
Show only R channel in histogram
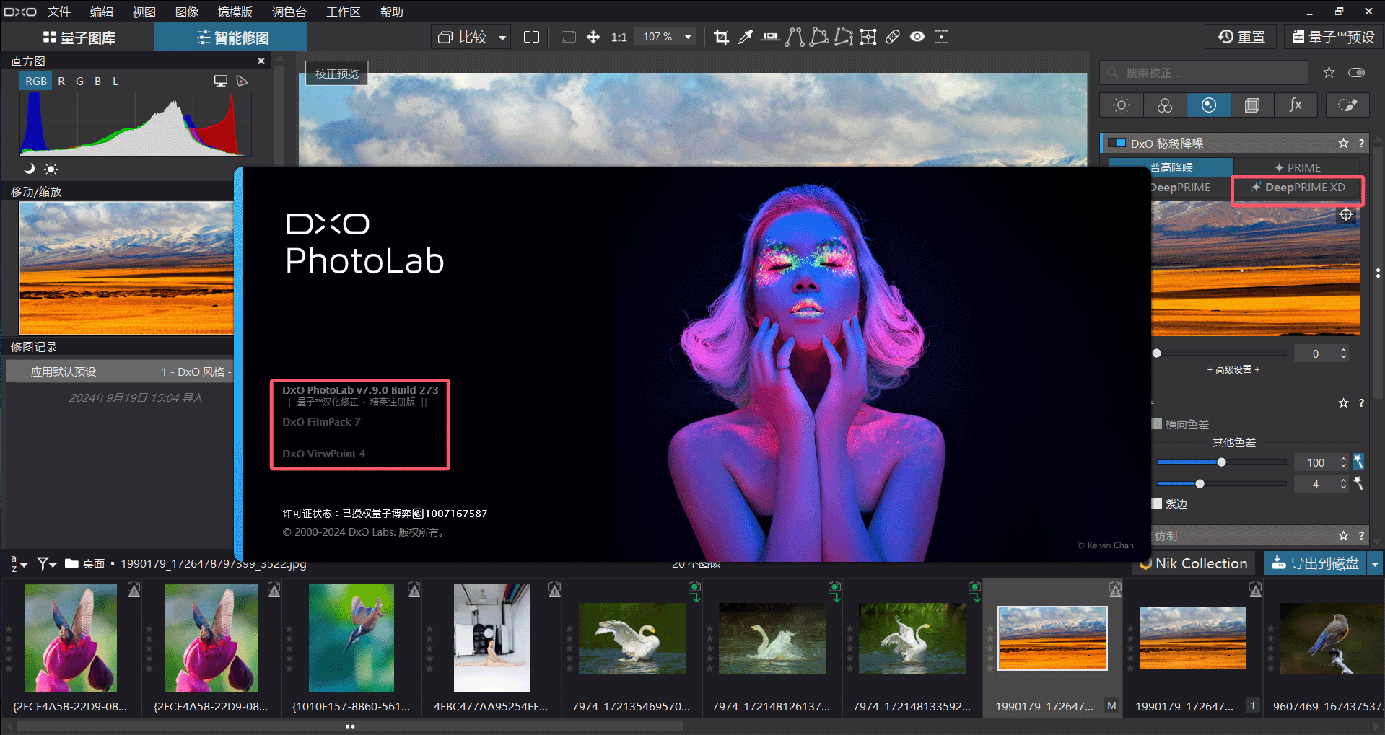pyautogui.click(x=61, y=81)
